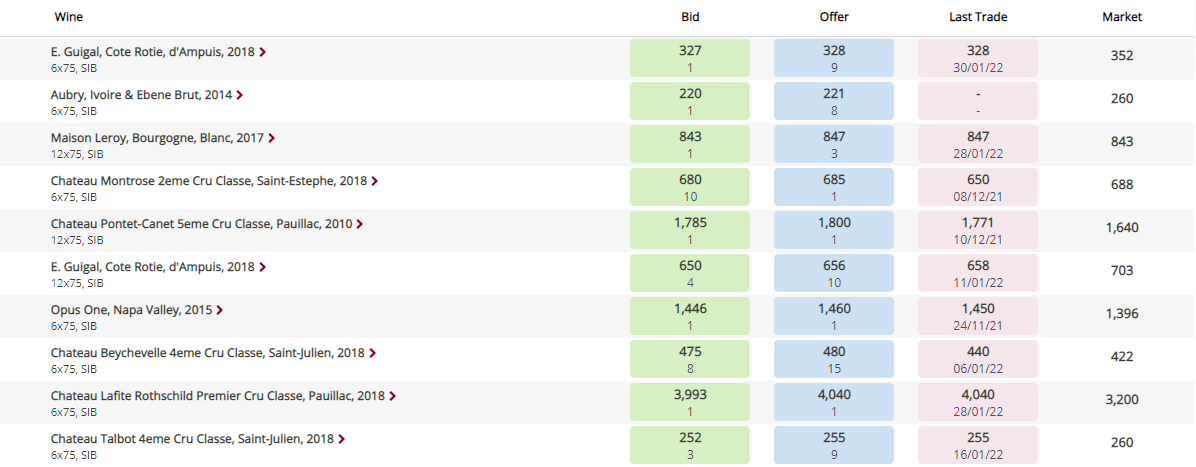The image size is (1196, 467).
Task: Expand chevron next to Aubry Ivoire & Ebene Brut
Action: [x=240, y=95]
